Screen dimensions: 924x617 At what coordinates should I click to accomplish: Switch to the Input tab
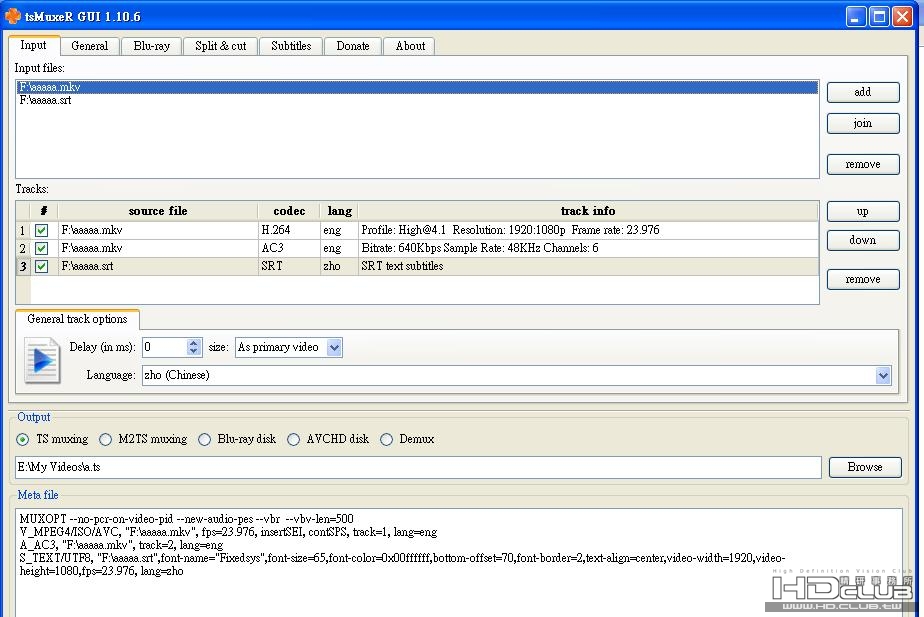tap(34, 45)
